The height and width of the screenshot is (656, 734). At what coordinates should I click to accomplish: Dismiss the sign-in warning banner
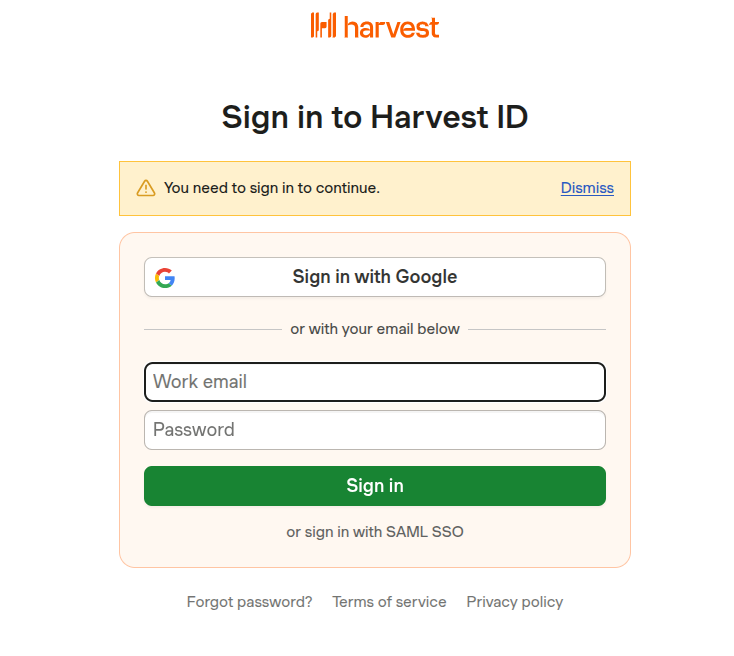click(587, 188)
